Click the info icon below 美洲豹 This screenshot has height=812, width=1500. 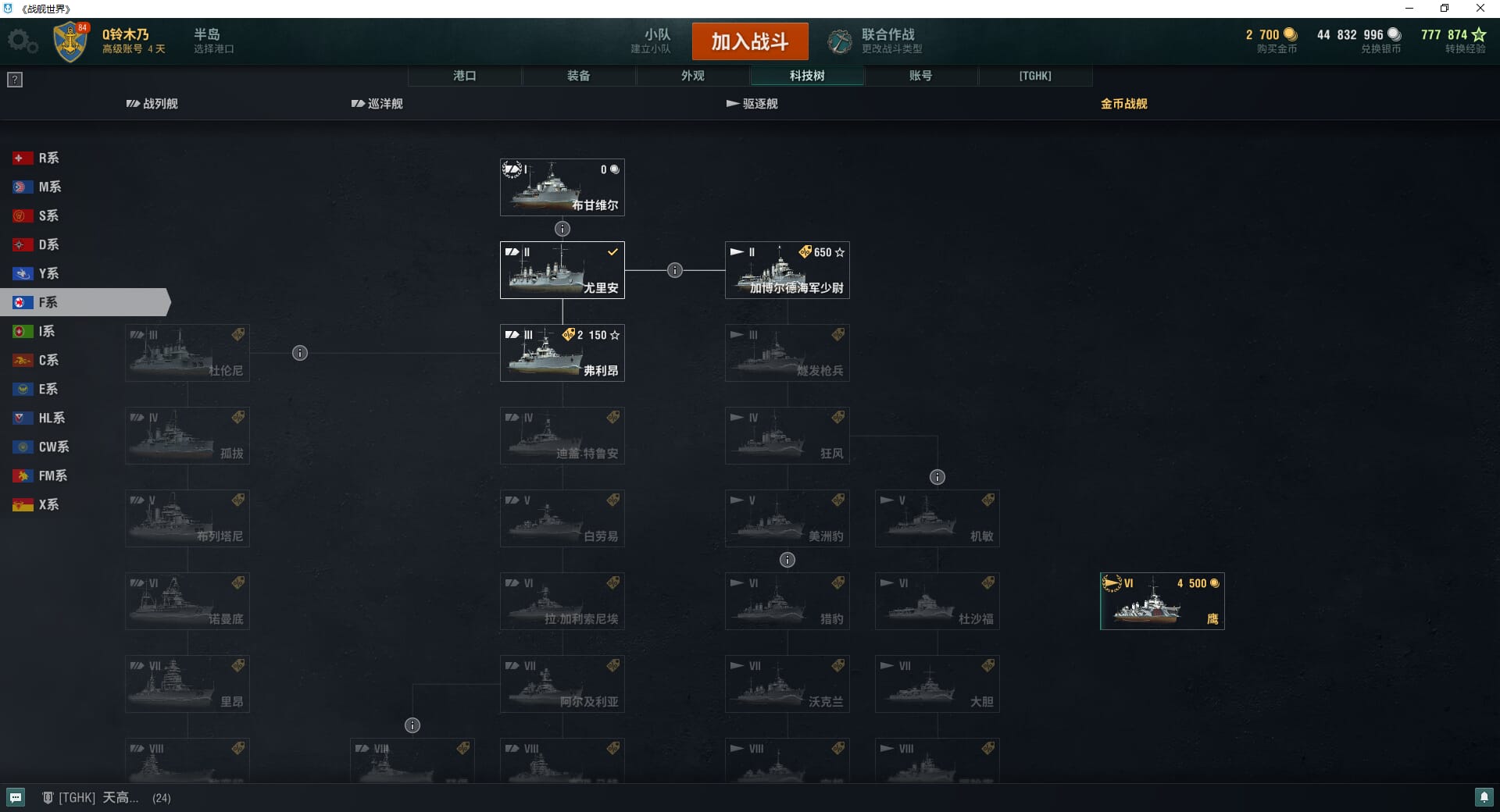787,560
